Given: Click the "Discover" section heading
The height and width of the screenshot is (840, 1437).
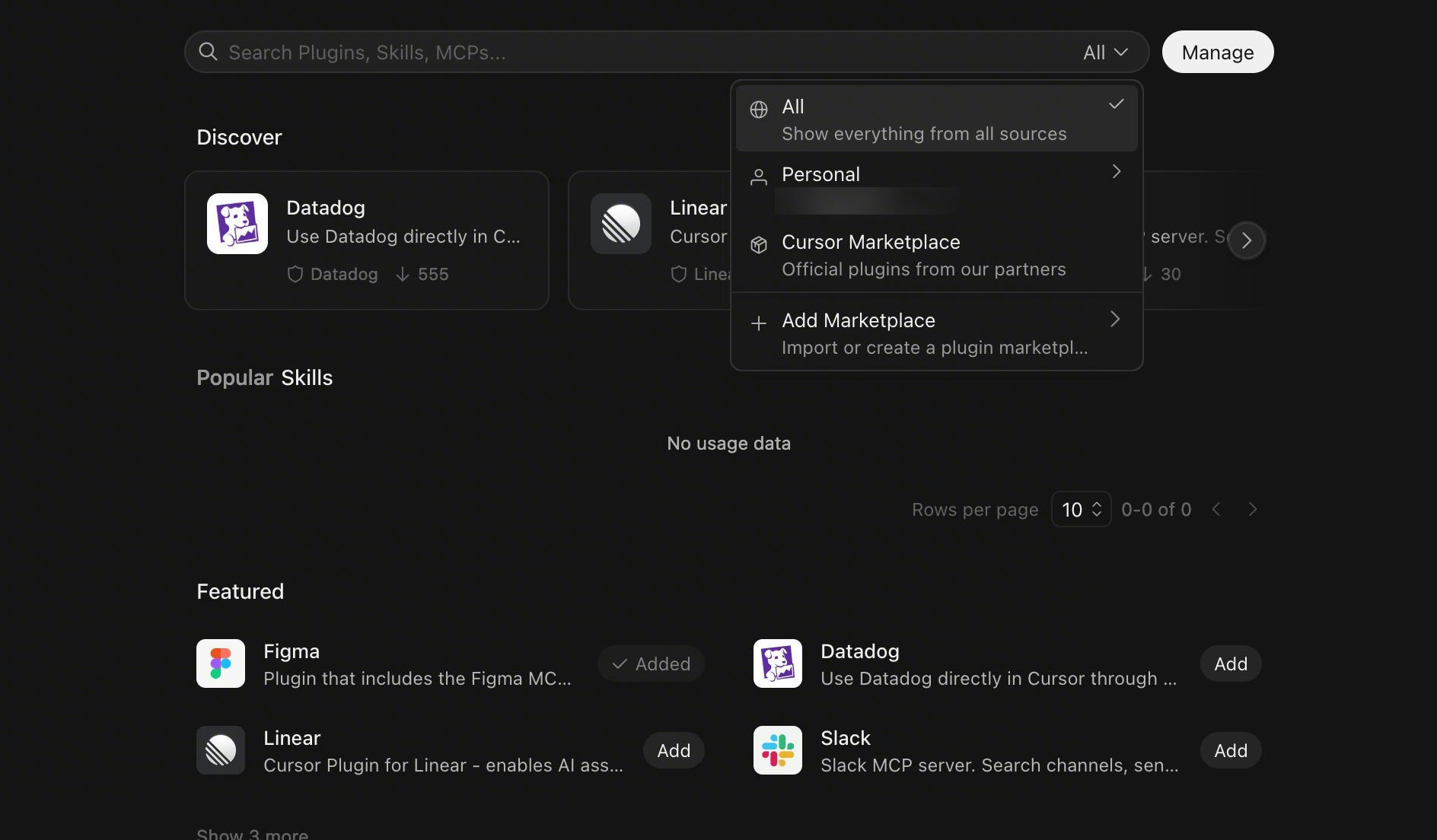Looking at the screenshot, I should (x=239, y=137).
